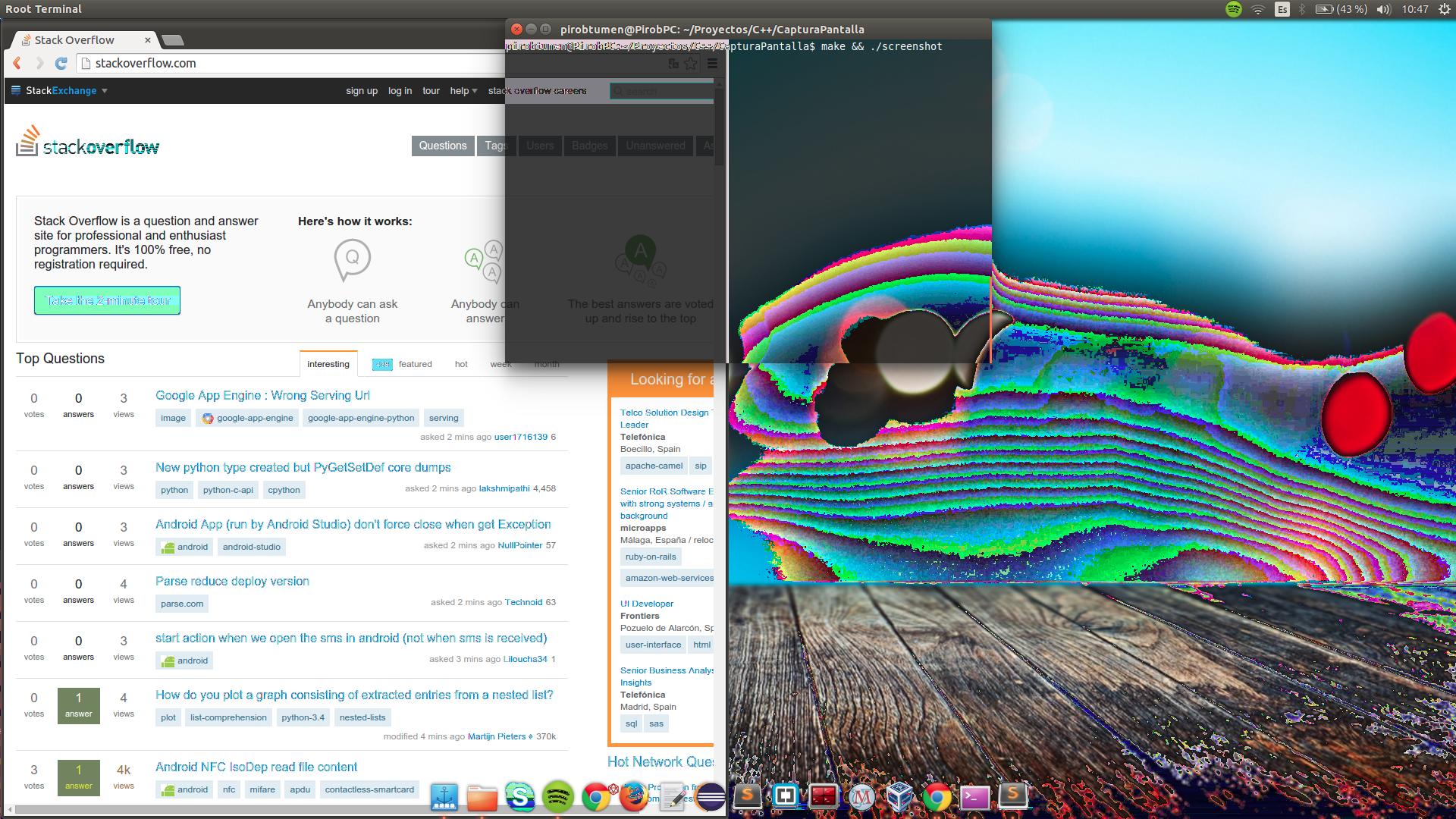The height and width of the screenshot is (819, 1456).
Task: Select the 'interesting' tab on Stack Overflow
Action: tap(328, 363)
